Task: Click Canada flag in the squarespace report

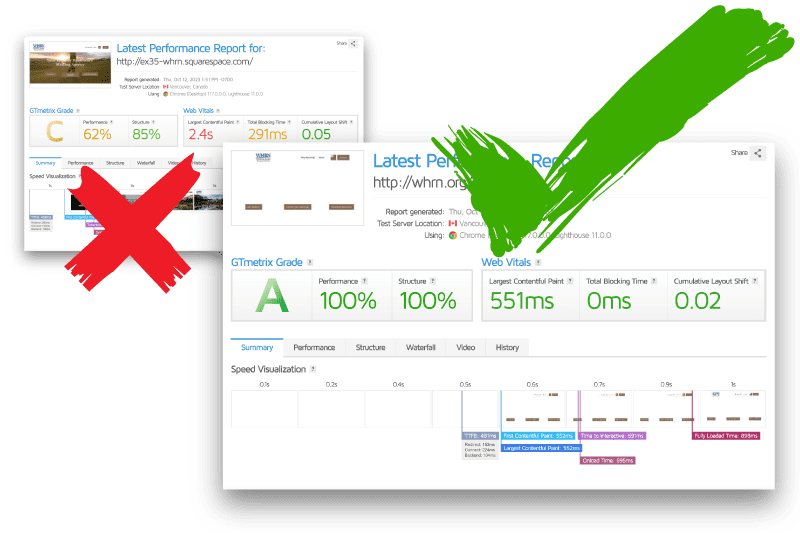Action: (x=165, y=87)
